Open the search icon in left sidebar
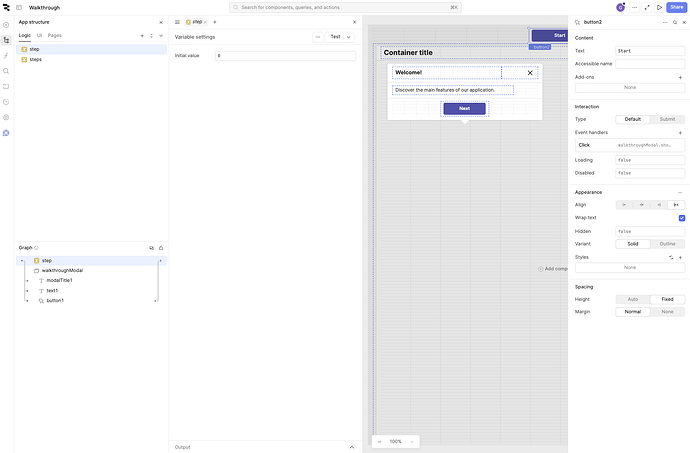 pos(6,71)
